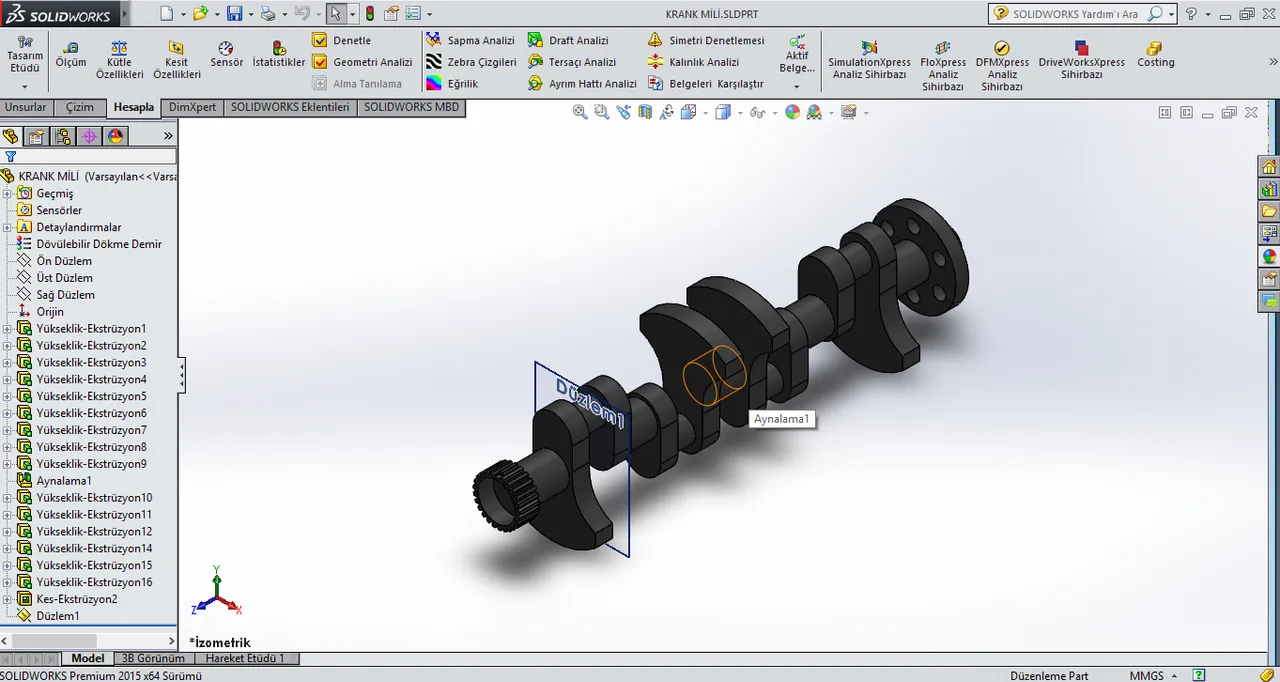Open Belgeleri Karşılaştır compare documents
Viewport: 1280px width, 682px height.
point(706,84)
